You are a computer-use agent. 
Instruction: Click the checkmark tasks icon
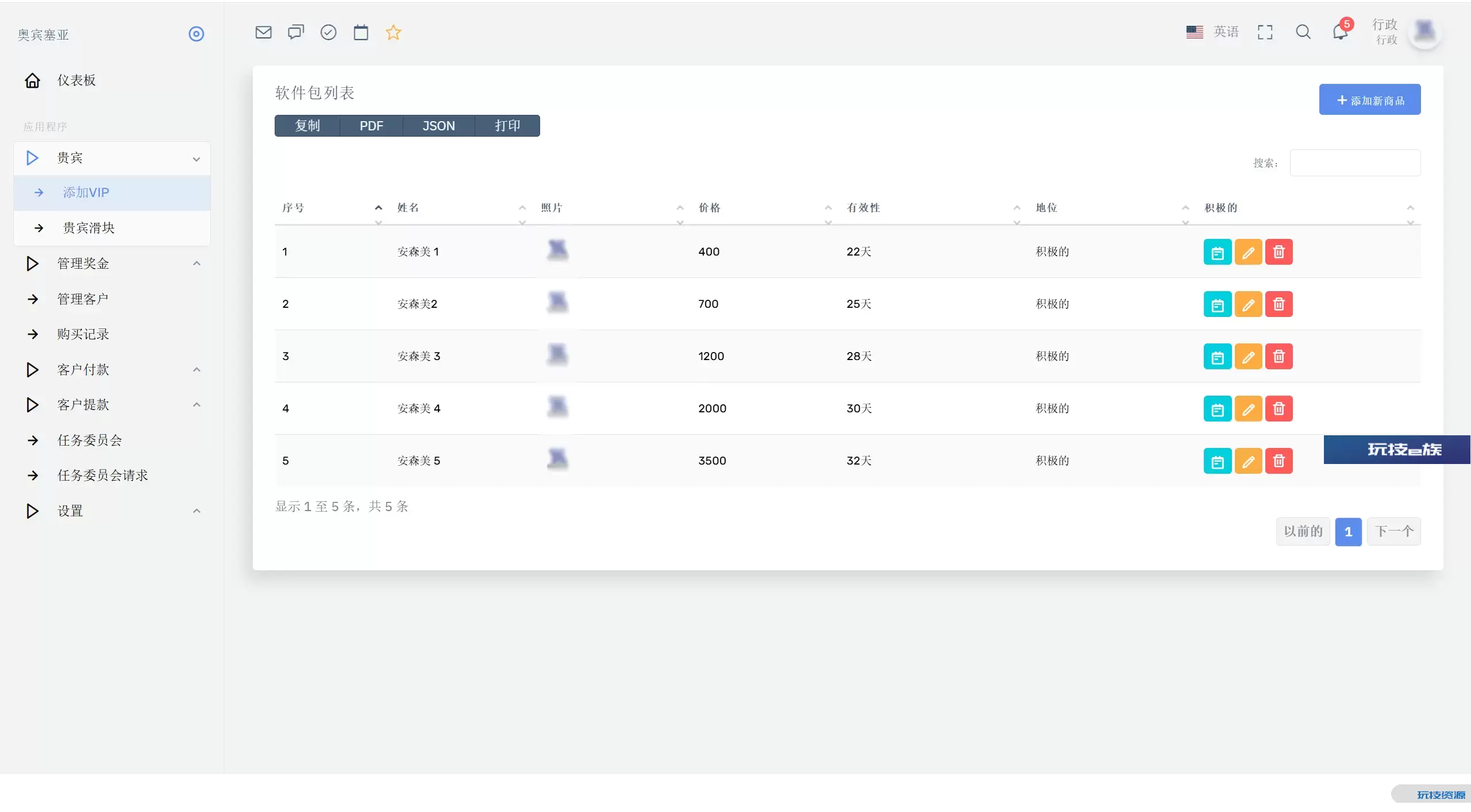[328, 32]
